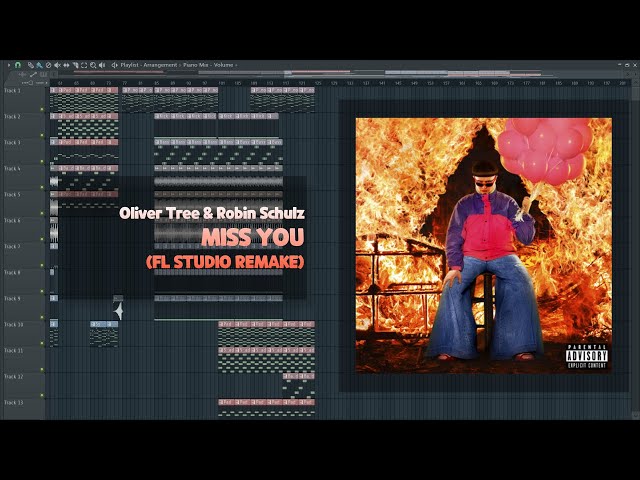The height and width of the screenshot is (480, 640).
Task: Click bar 85 on the timeline ruler
Action: [x=157, y=83]
